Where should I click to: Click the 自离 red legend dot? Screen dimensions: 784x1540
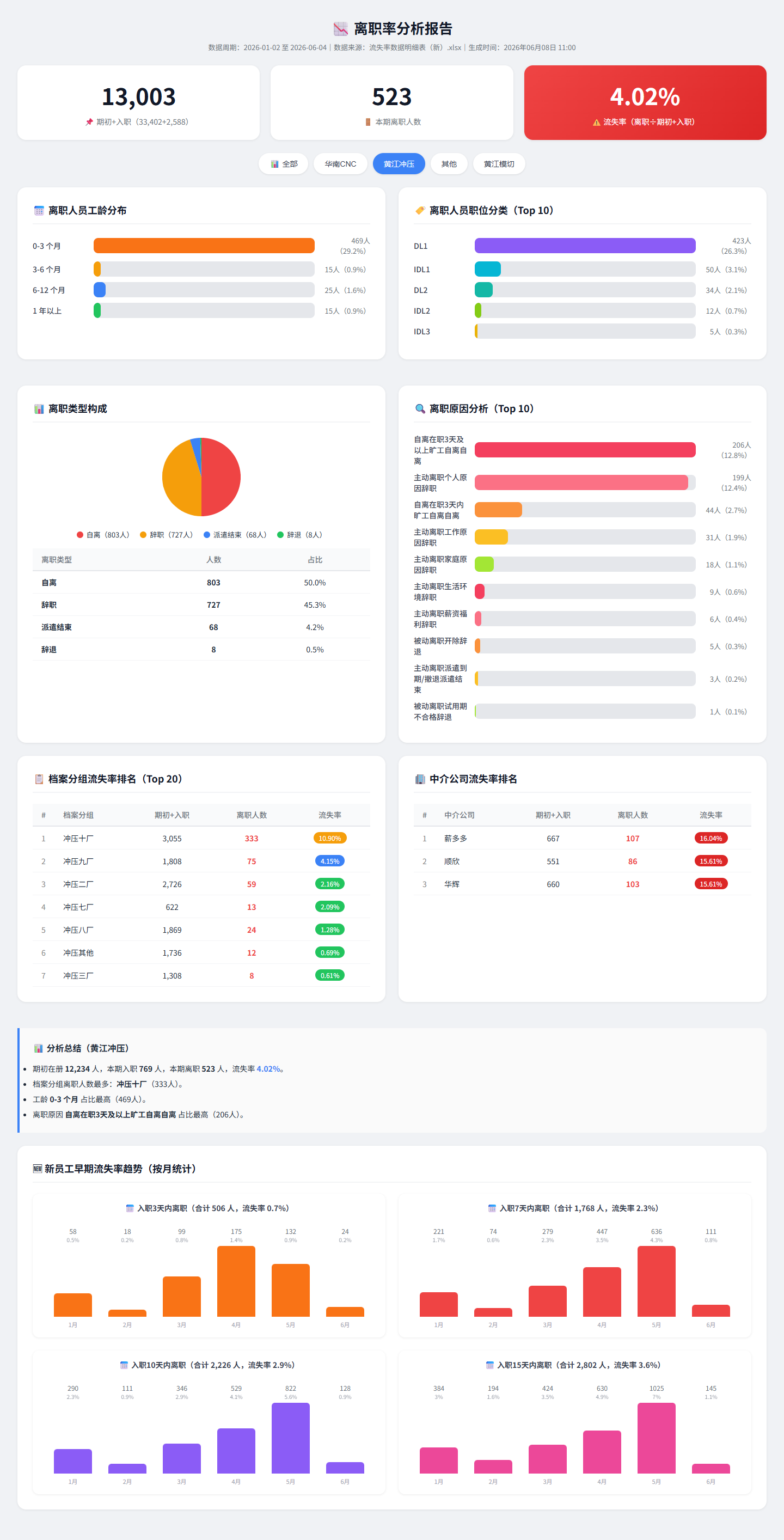tap(79, 535)
